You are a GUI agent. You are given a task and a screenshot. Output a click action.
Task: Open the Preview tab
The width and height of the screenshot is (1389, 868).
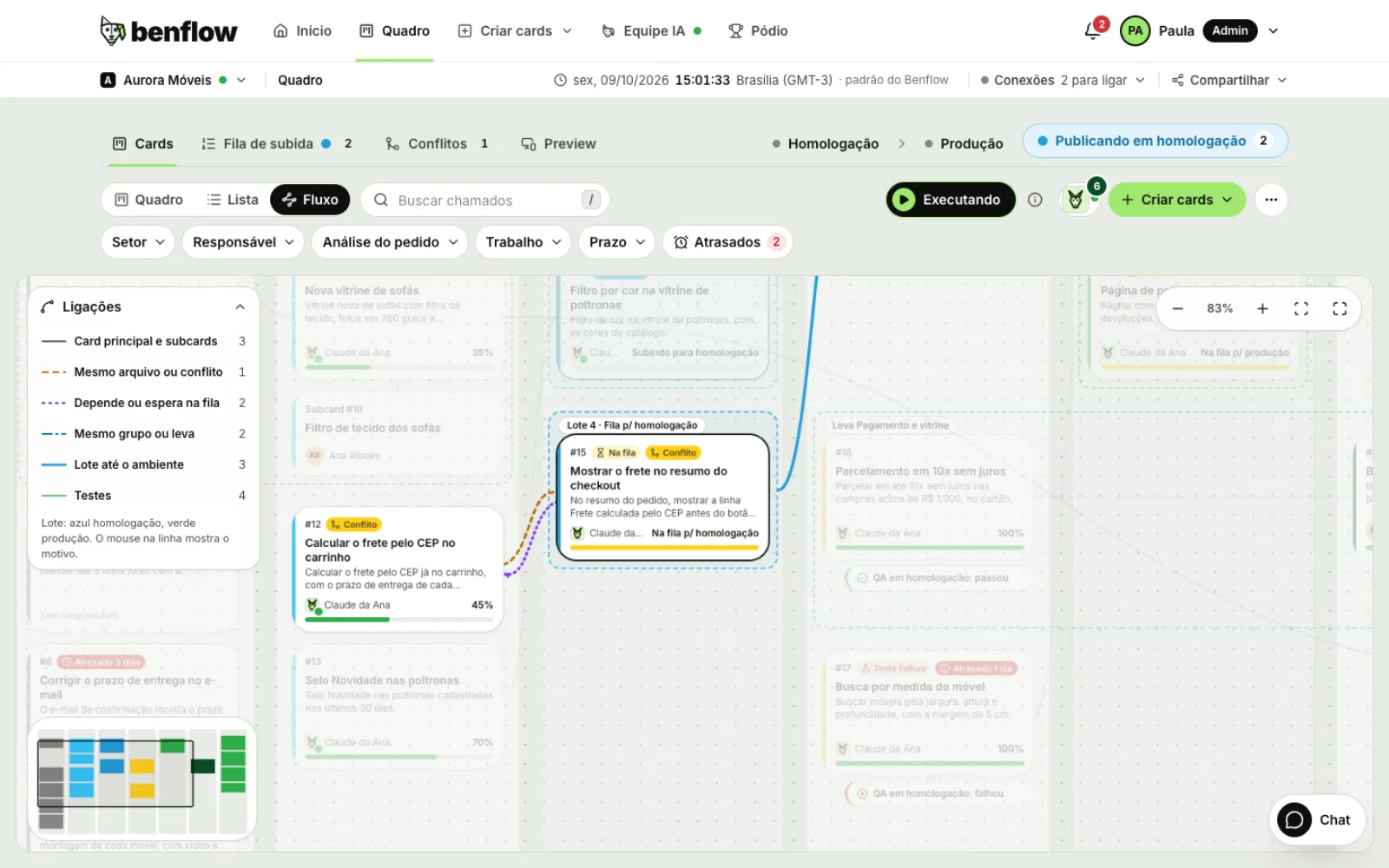(558, 144)
